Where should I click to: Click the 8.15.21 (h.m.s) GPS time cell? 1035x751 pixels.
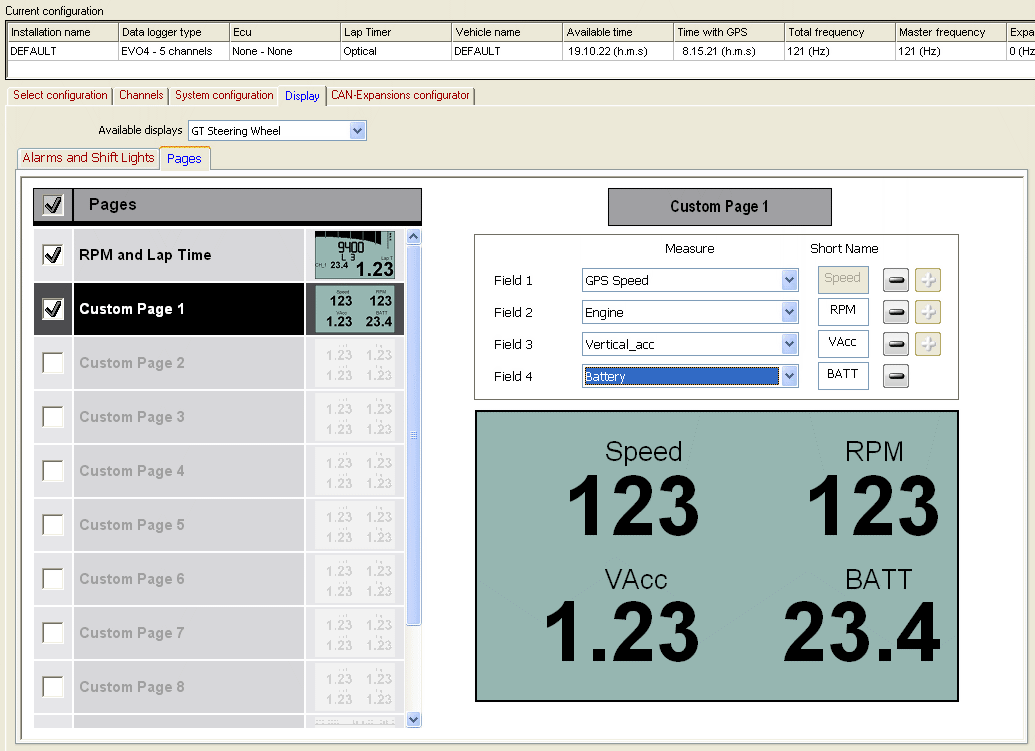point(729,51)
